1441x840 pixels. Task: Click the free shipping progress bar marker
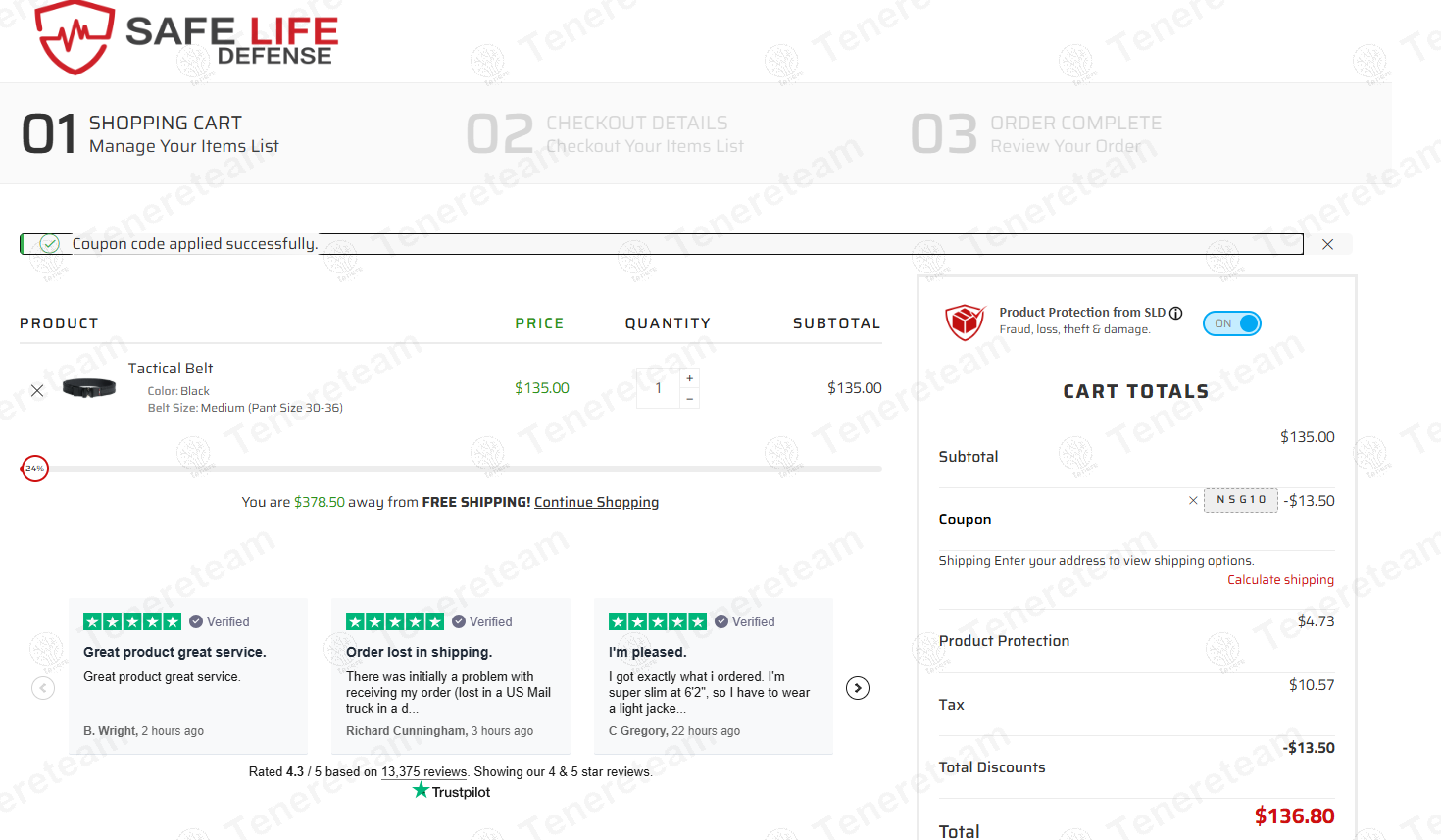(x=35, y=469)
